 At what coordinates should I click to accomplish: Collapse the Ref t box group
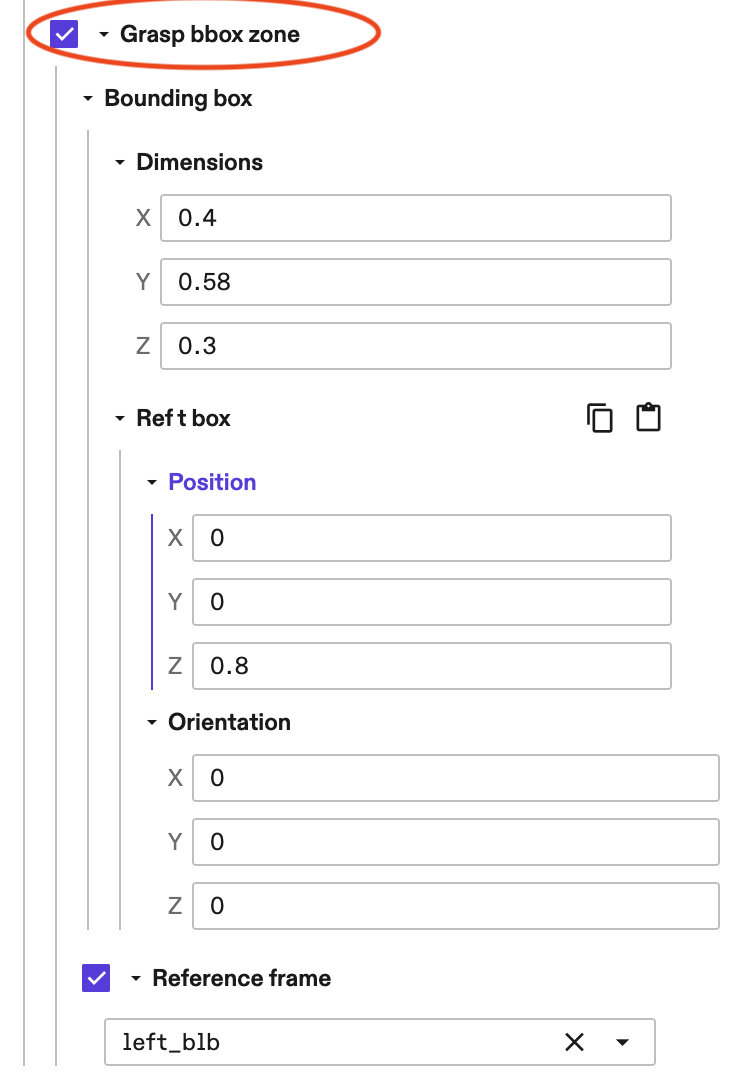[120, 419]
